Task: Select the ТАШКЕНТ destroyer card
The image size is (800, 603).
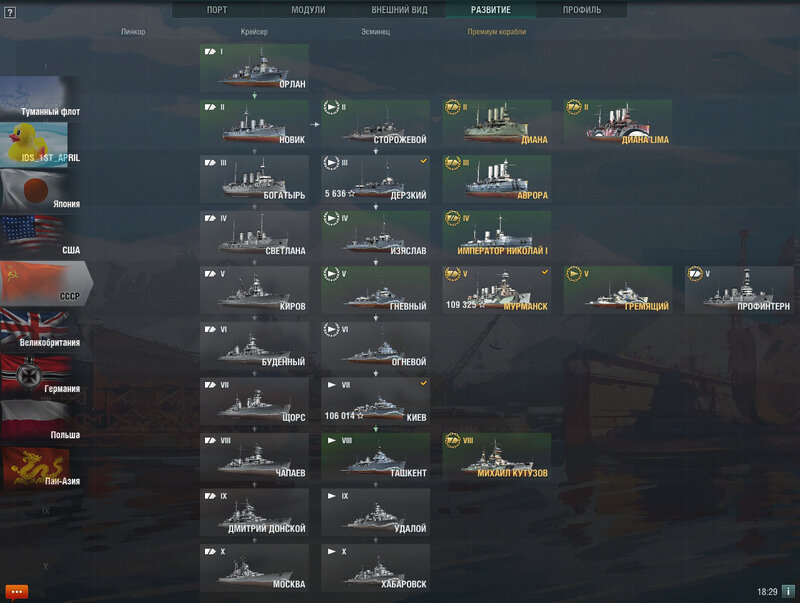Action: tap(376, 457)
